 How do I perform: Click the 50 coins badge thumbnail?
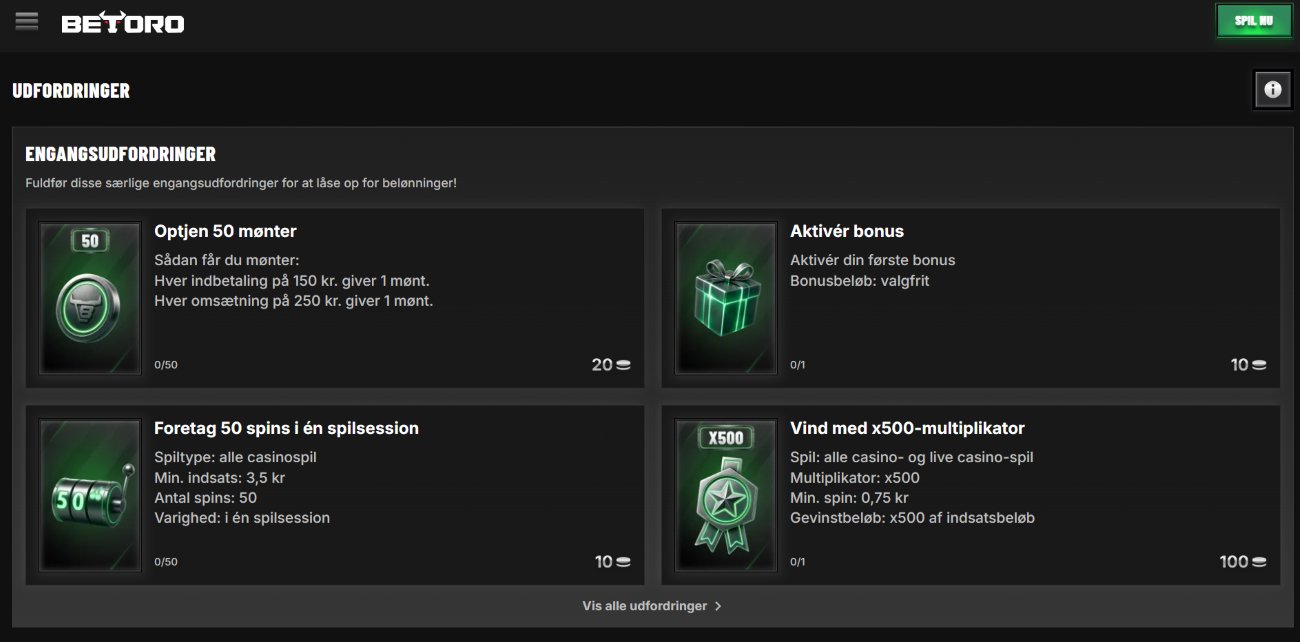coord(90,297)
